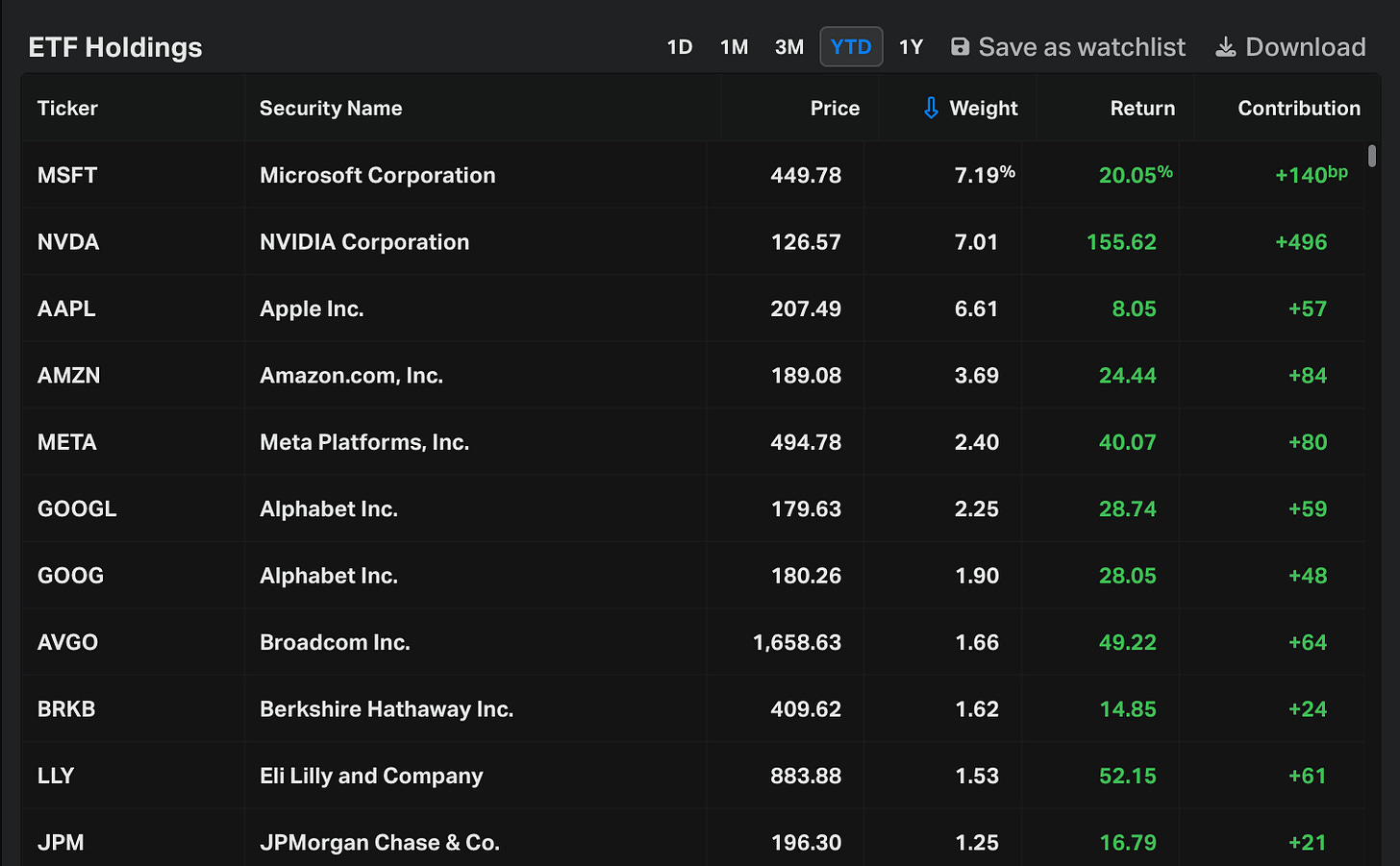Viewport: 1400px width, 866px height.
Task: Click Eli Lilly price 883.88
Action: click(806, 776)
